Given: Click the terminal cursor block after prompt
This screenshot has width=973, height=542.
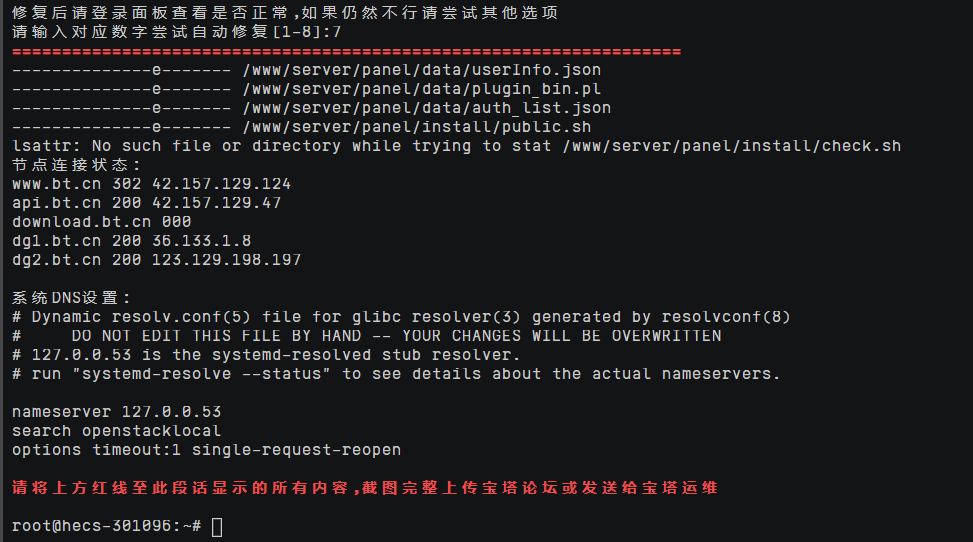Looking at the screenshot, I should (x=217, y=527).
